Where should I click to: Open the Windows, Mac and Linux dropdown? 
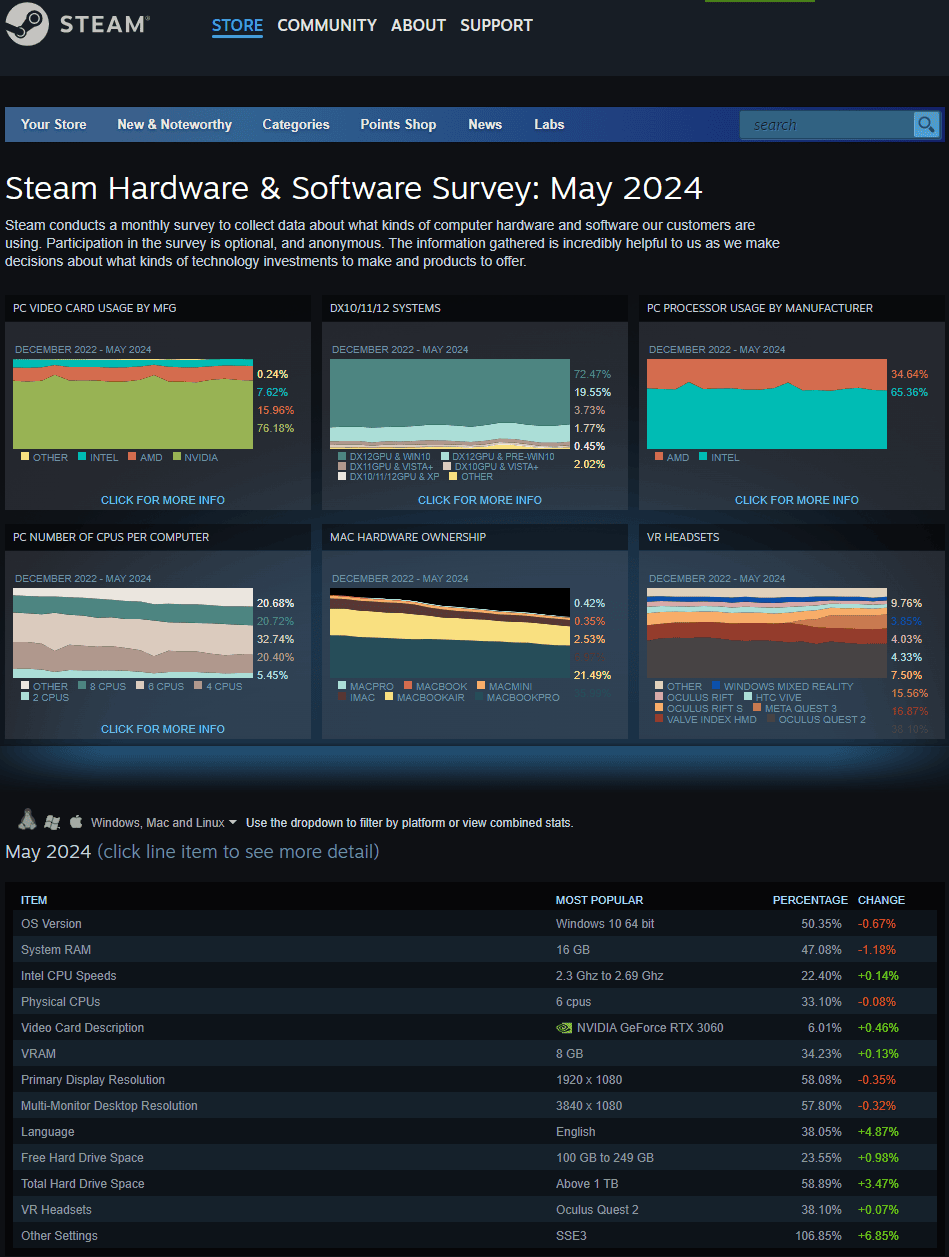[x=164, y=823]
